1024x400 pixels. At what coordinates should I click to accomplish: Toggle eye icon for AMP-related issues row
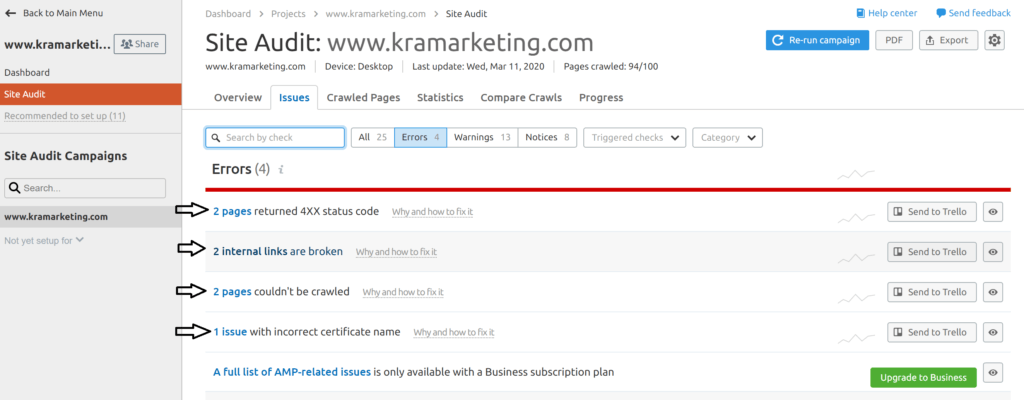coord(993,373)
